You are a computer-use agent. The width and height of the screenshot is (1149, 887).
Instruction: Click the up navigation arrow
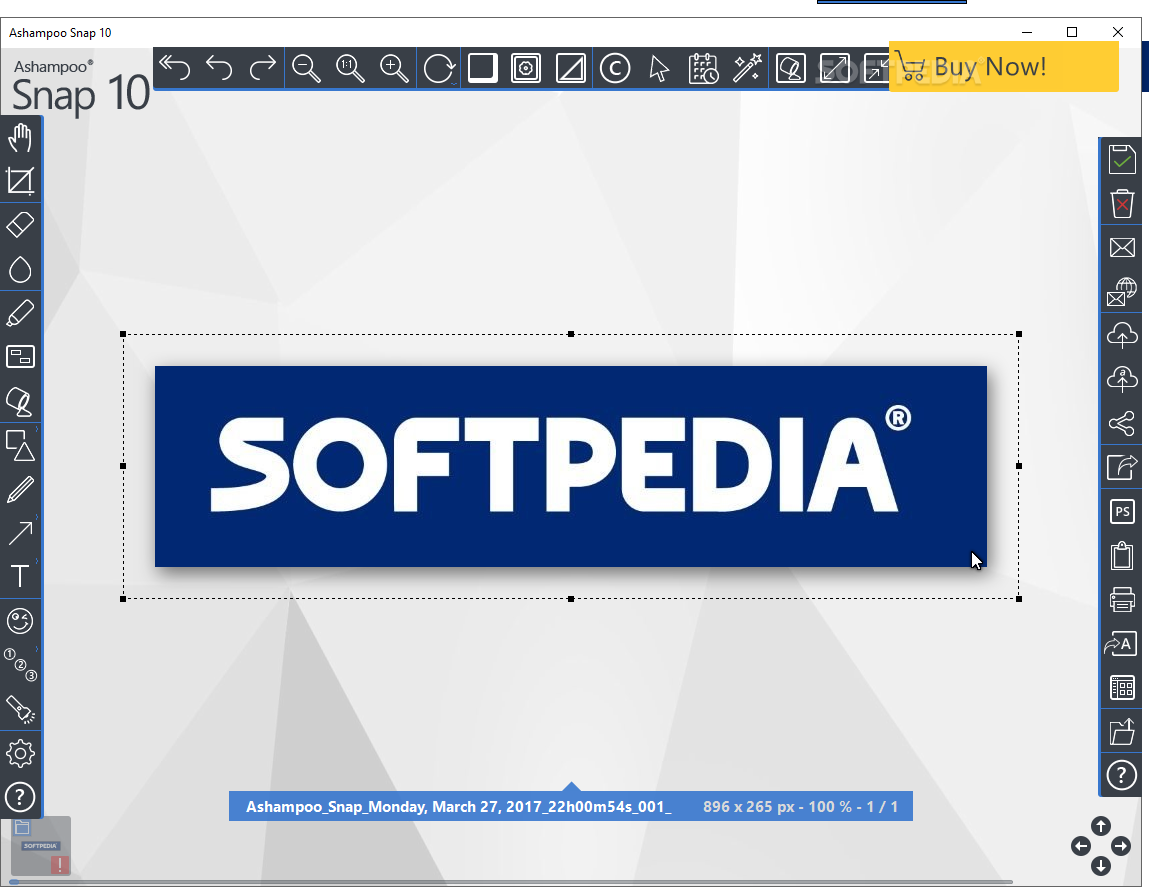click(1101, 826)
